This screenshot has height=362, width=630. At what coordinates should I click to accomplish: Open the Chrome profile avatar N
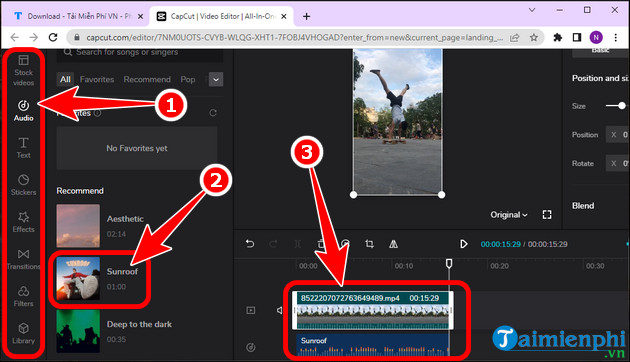click(596, 37)
